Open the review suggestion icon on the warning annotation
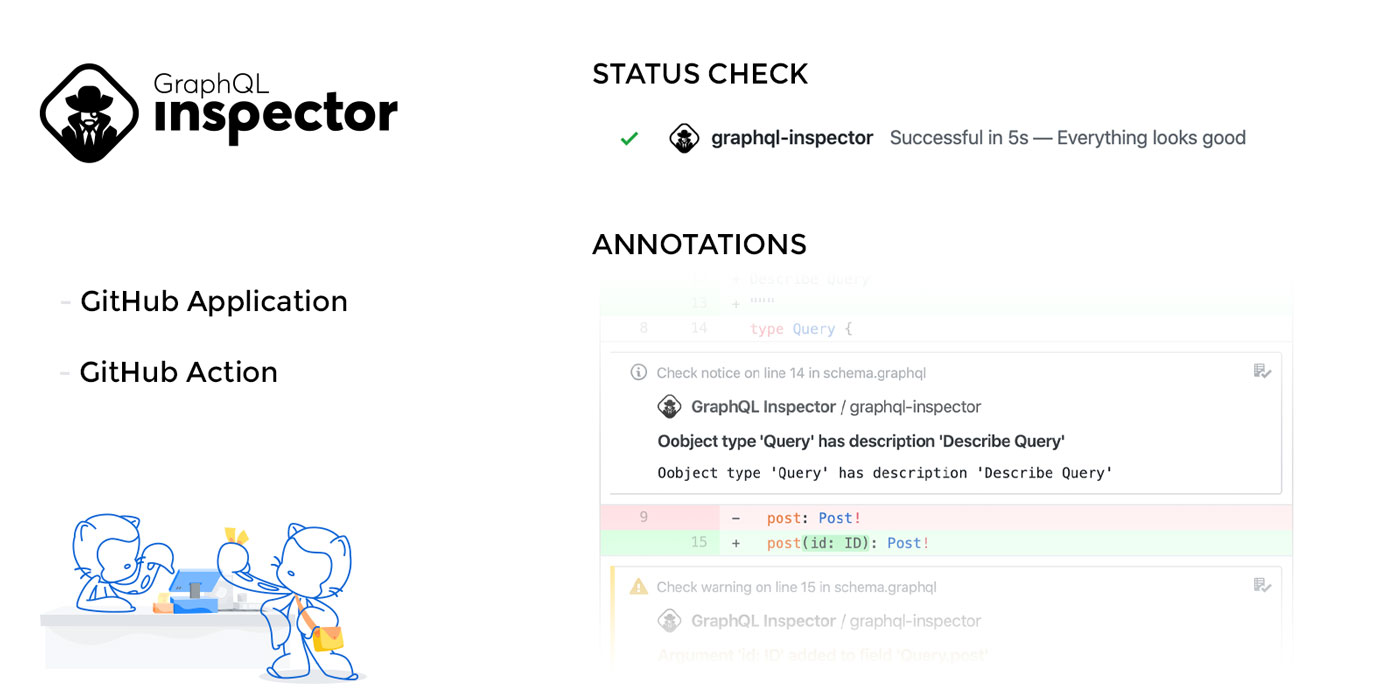Image resolution: width=1400 pixels, height=700 pixels. tap(1262, 585)
